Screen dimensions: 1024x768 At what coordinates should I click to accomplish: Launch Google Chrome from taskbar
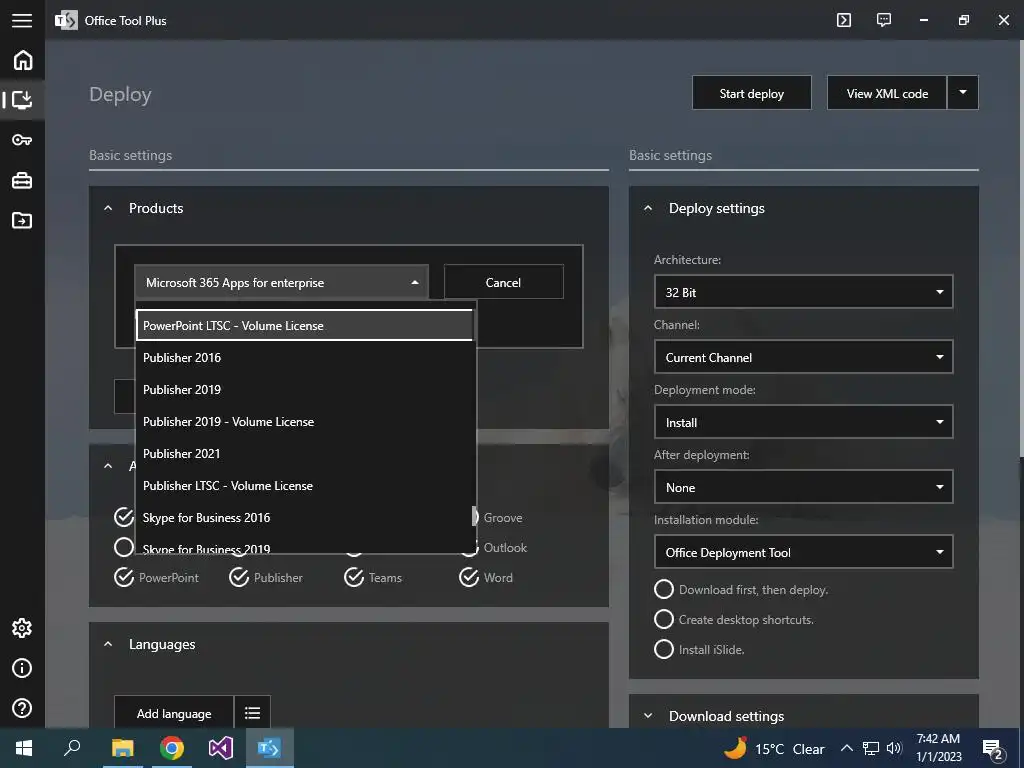[x=172, y=748]
